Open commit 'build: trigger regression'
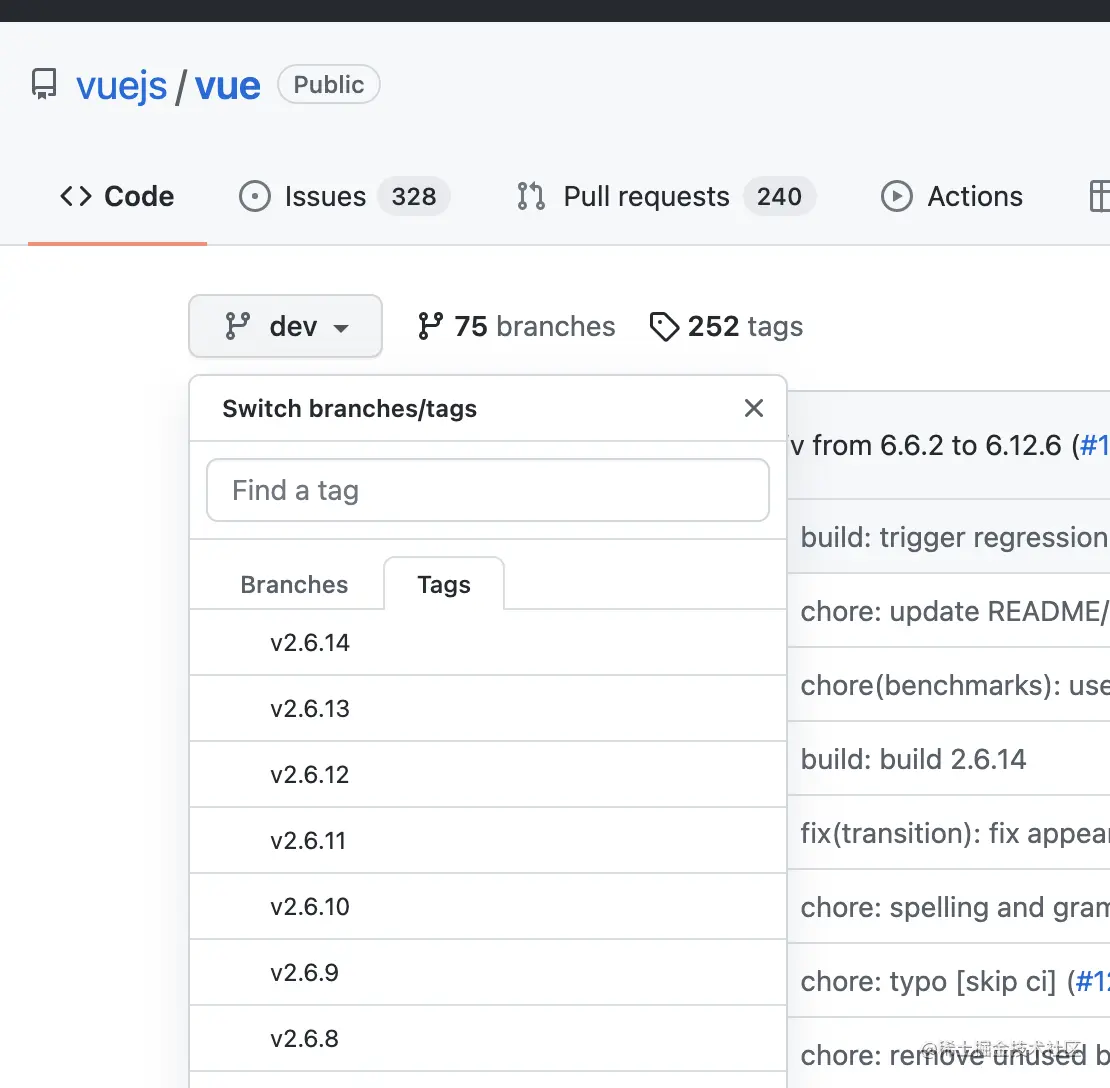Image resolution: width=1110 pixels, height=1088 pixels. [954, 537]
